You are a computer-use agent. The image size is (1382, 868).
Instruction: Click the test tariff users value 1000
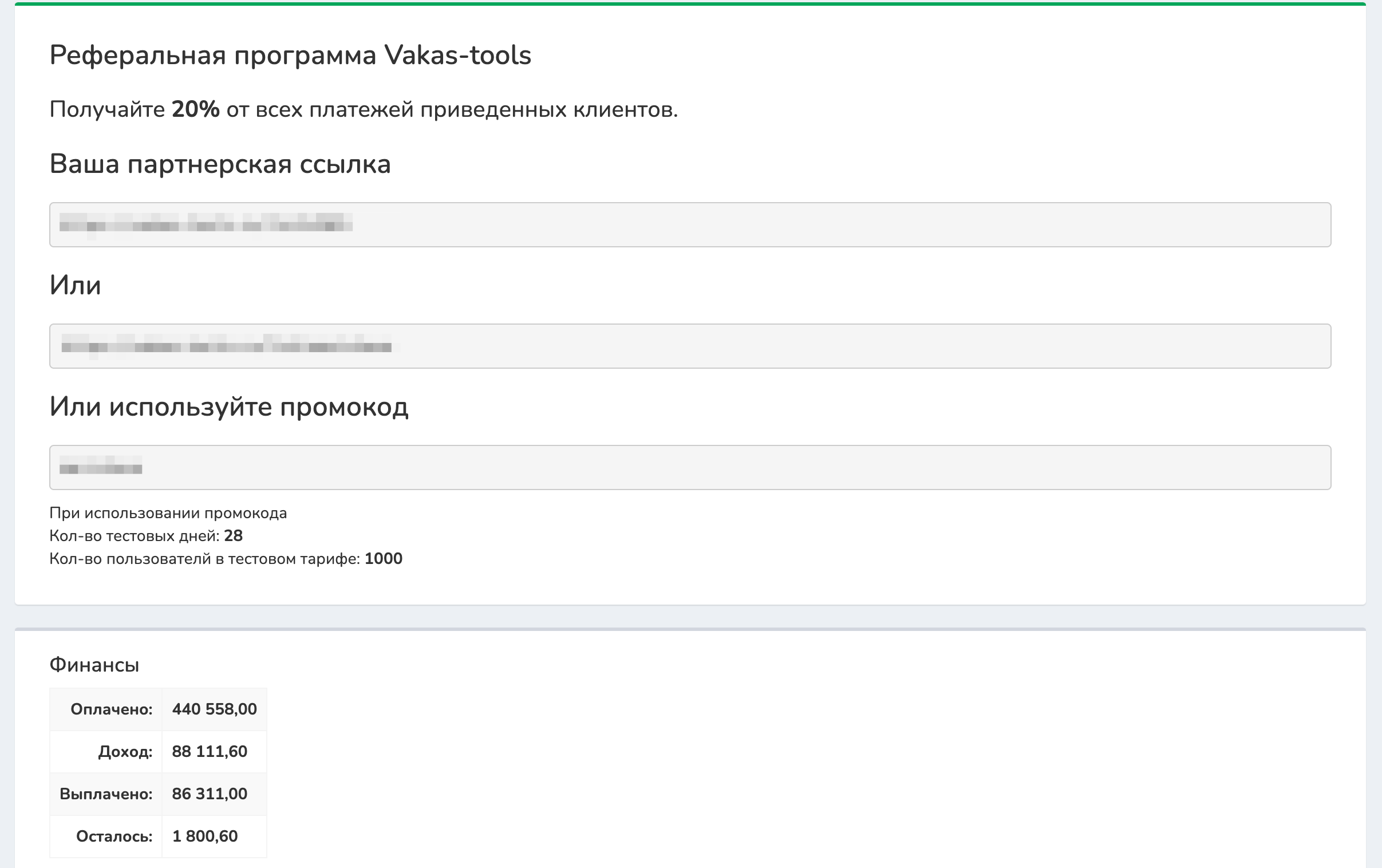(383, 559)
